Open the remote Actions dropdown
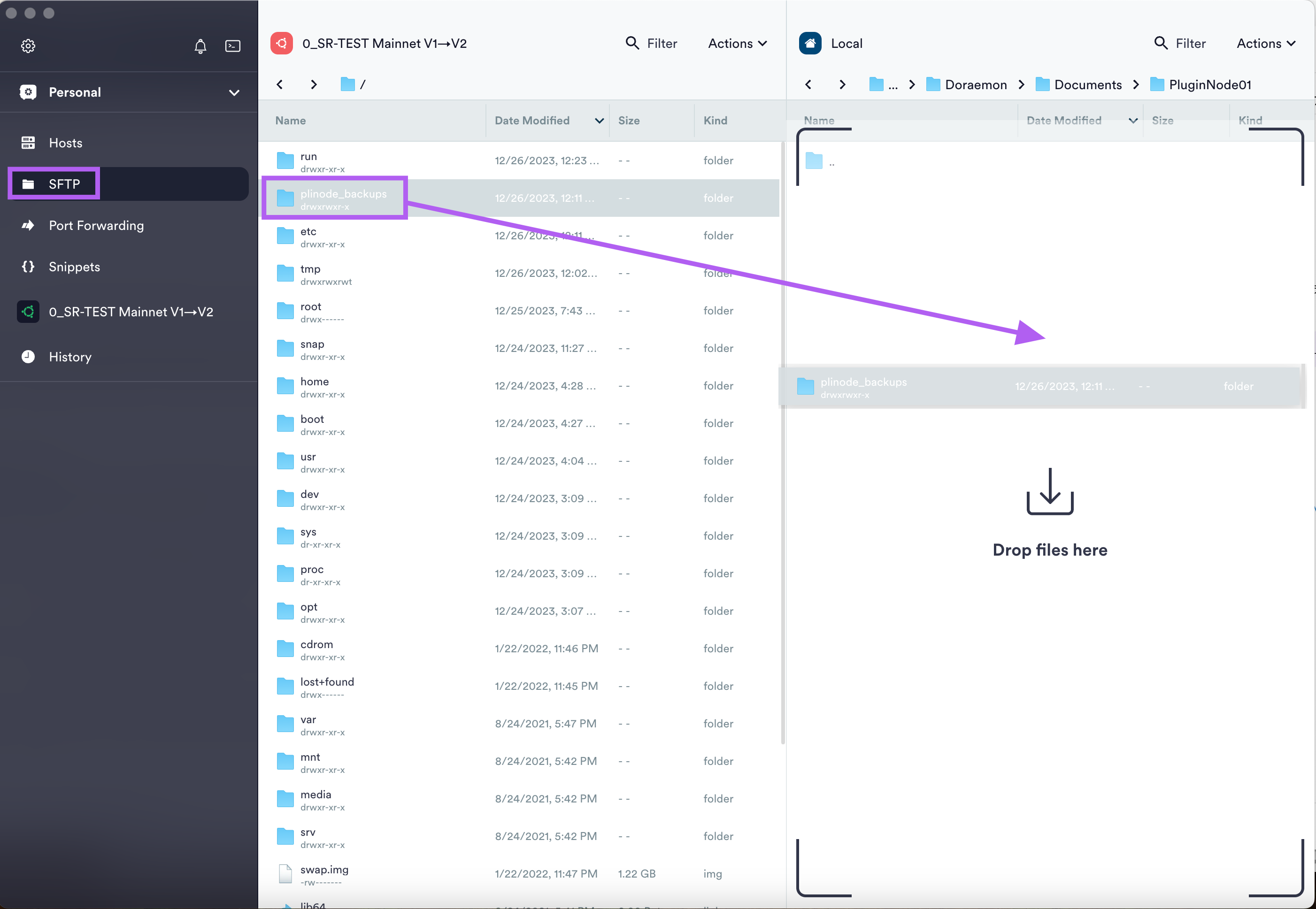This screenshot has width=1316, height=909. click(737, 43)
